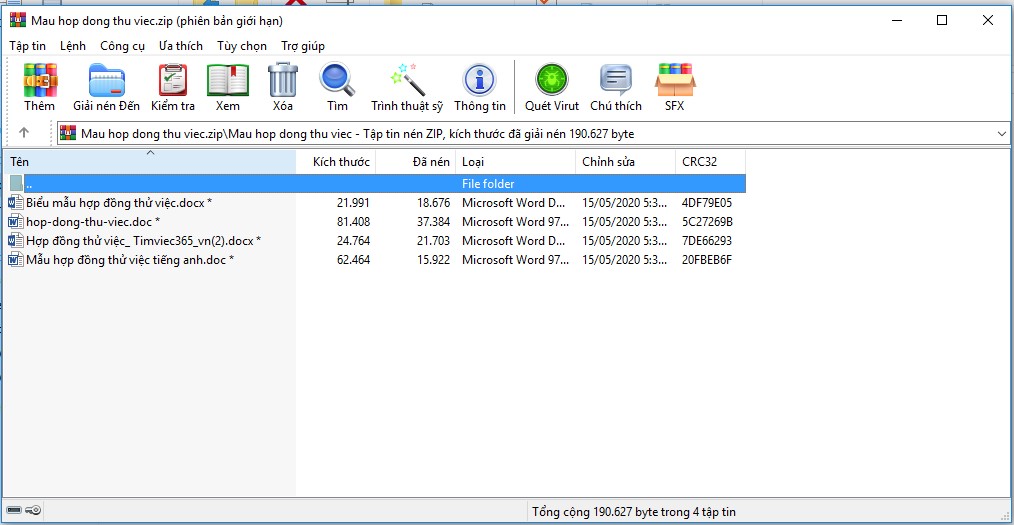The width and height of the screenshot is (1014, 525).
Task: Open the Ưa thích menu
Action: [180, 46]
